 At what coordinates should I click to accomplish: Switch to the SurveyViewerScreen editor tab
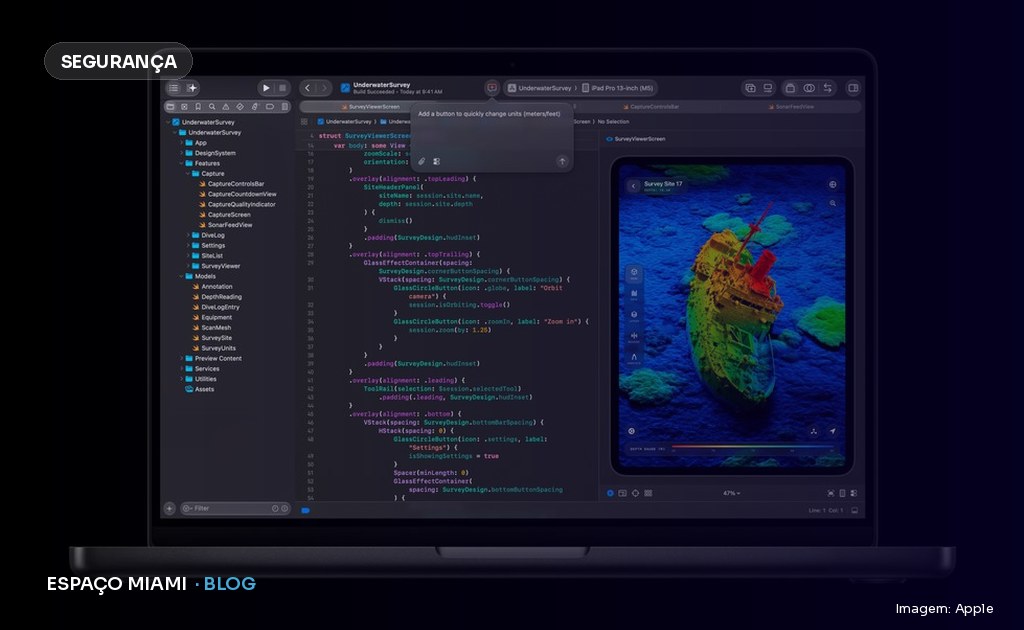coord(370,106)
